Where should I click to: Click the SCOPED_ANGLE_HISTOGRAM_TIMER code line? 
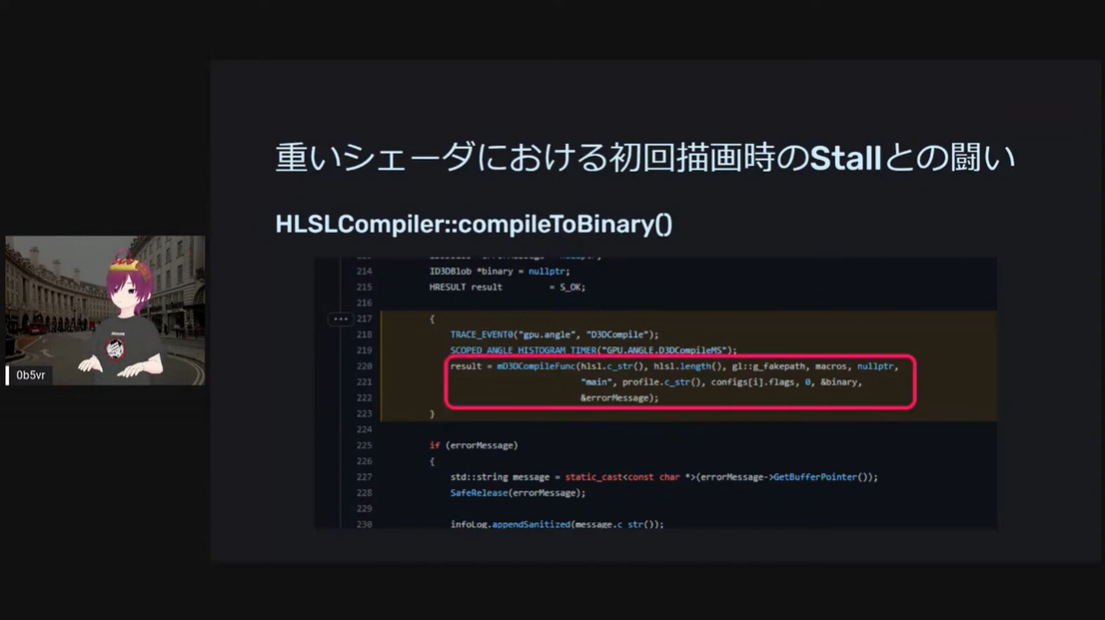[593, 350]
